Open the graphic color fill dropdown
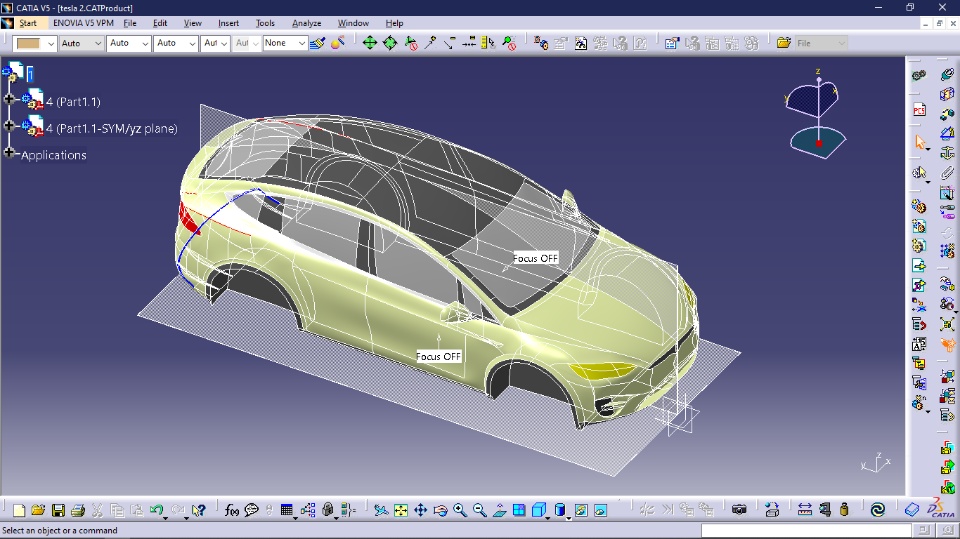The height and width of the screenshot is (539, 960). point(51,43)
